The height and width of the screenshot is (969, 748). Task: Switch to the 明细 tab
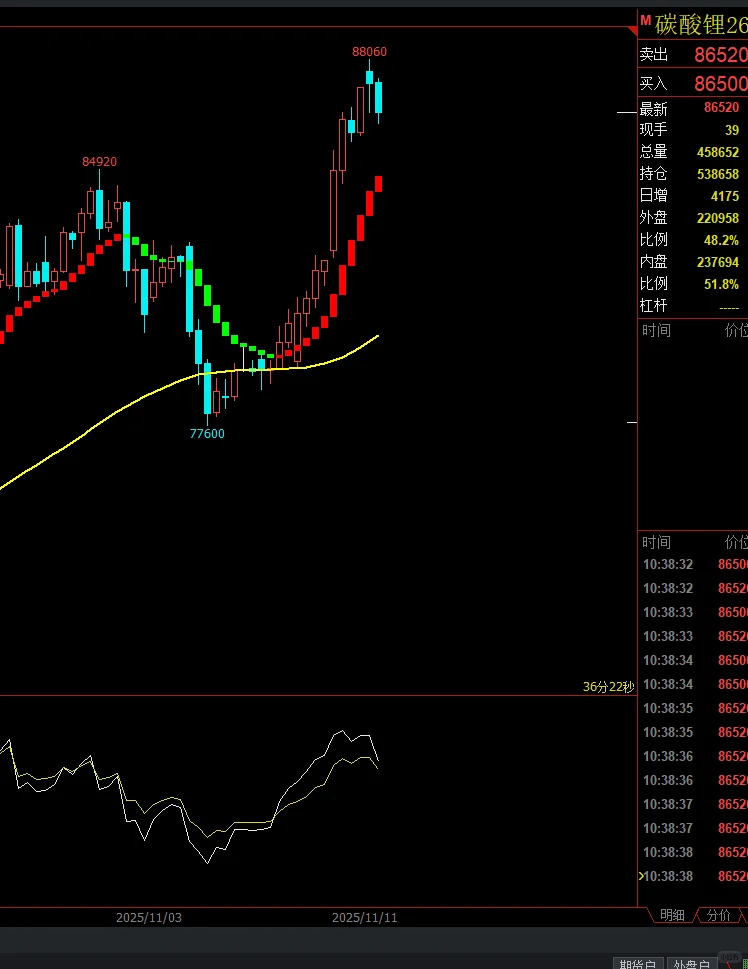click(672, 915)
